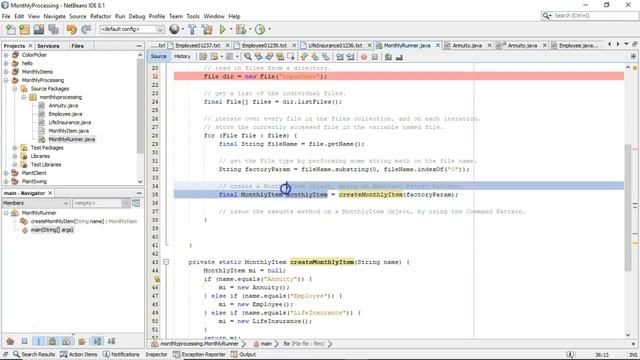This screenshot has width=640, height=360.
Task: Open the Refactor menu
Action: tap(100, 16)
